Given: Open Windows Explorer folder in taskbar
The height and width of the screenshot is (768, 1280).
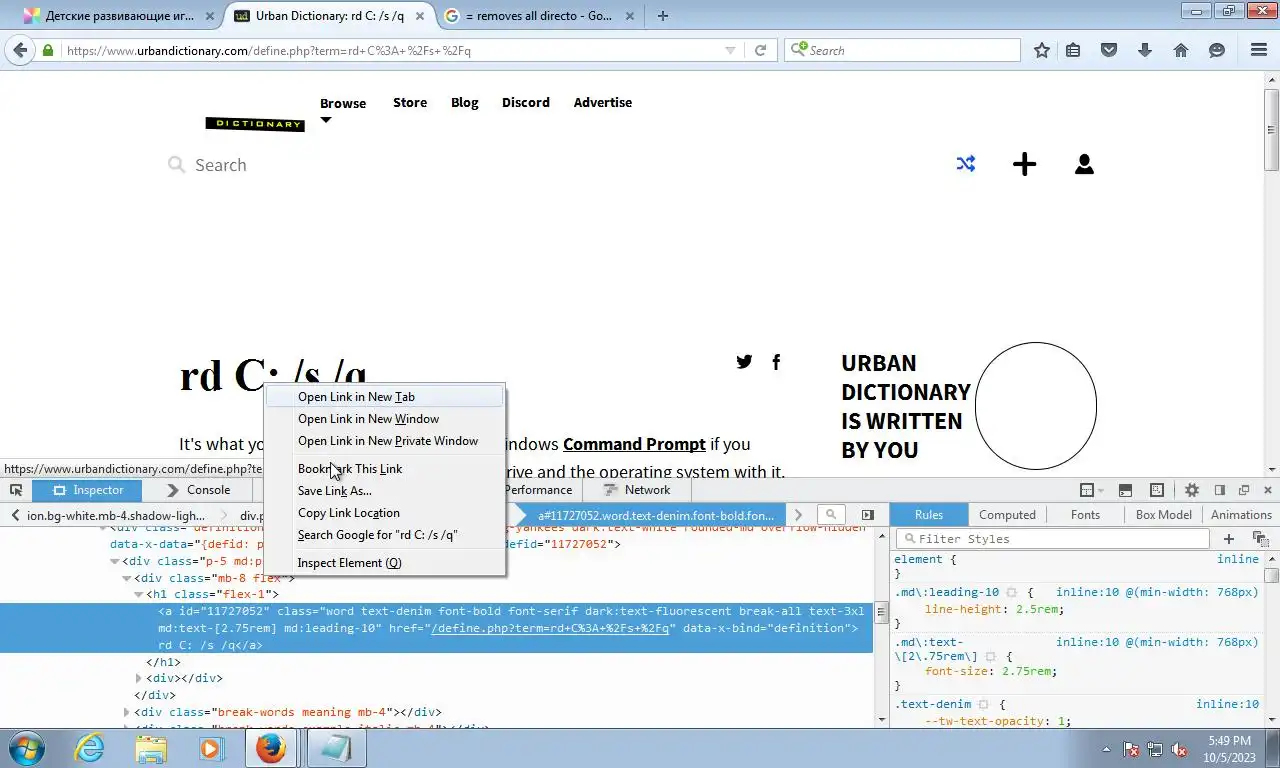Looking at the screenshot, I should (x=151, y=748).
